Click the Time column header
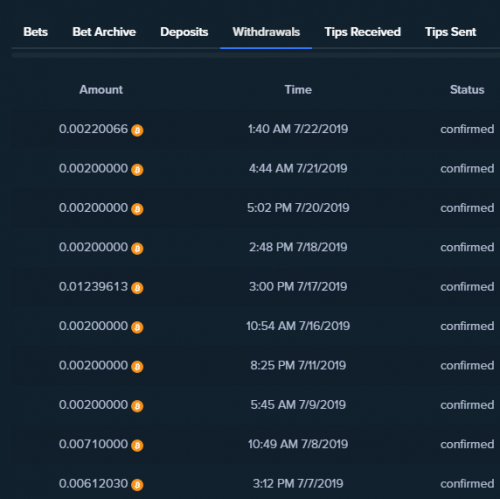 pyautogui.click(x=298, y=90)
